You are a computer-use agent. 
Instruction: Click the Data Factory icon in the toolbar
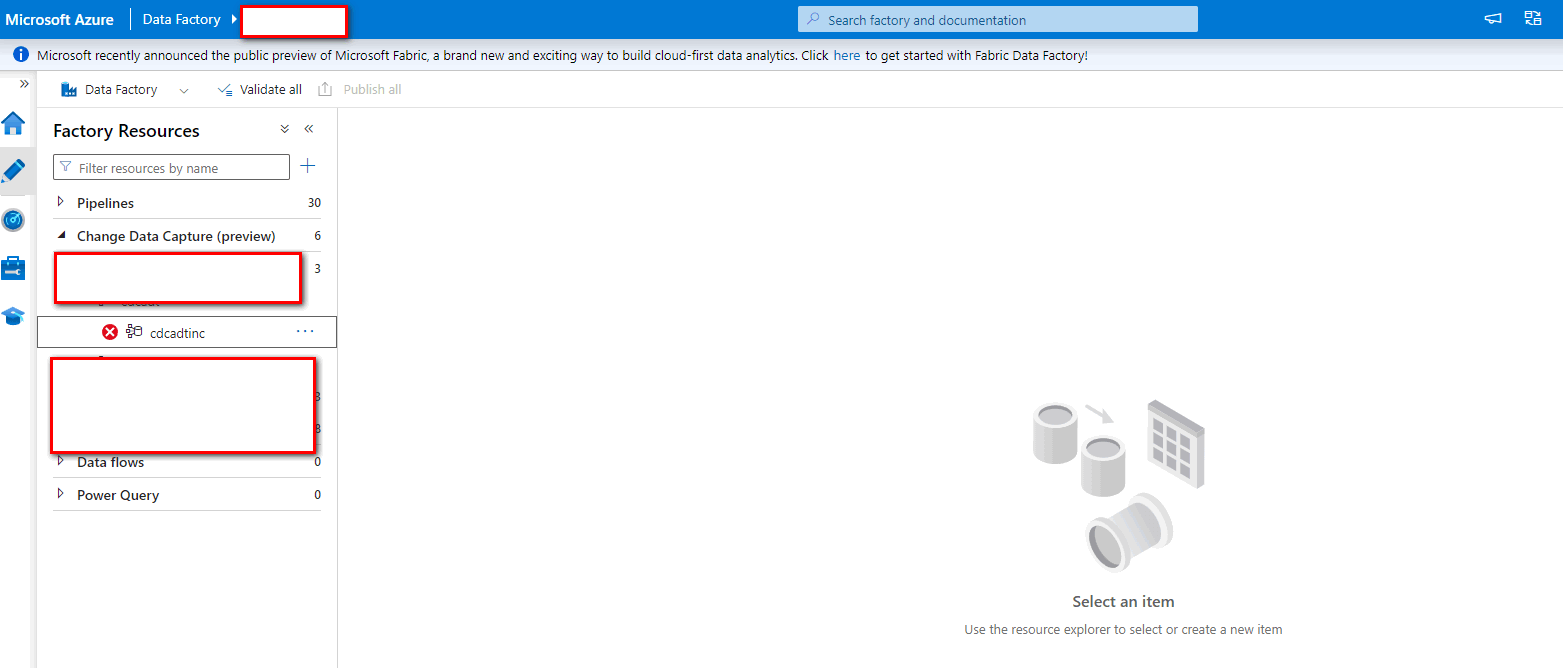pos(68,89)
